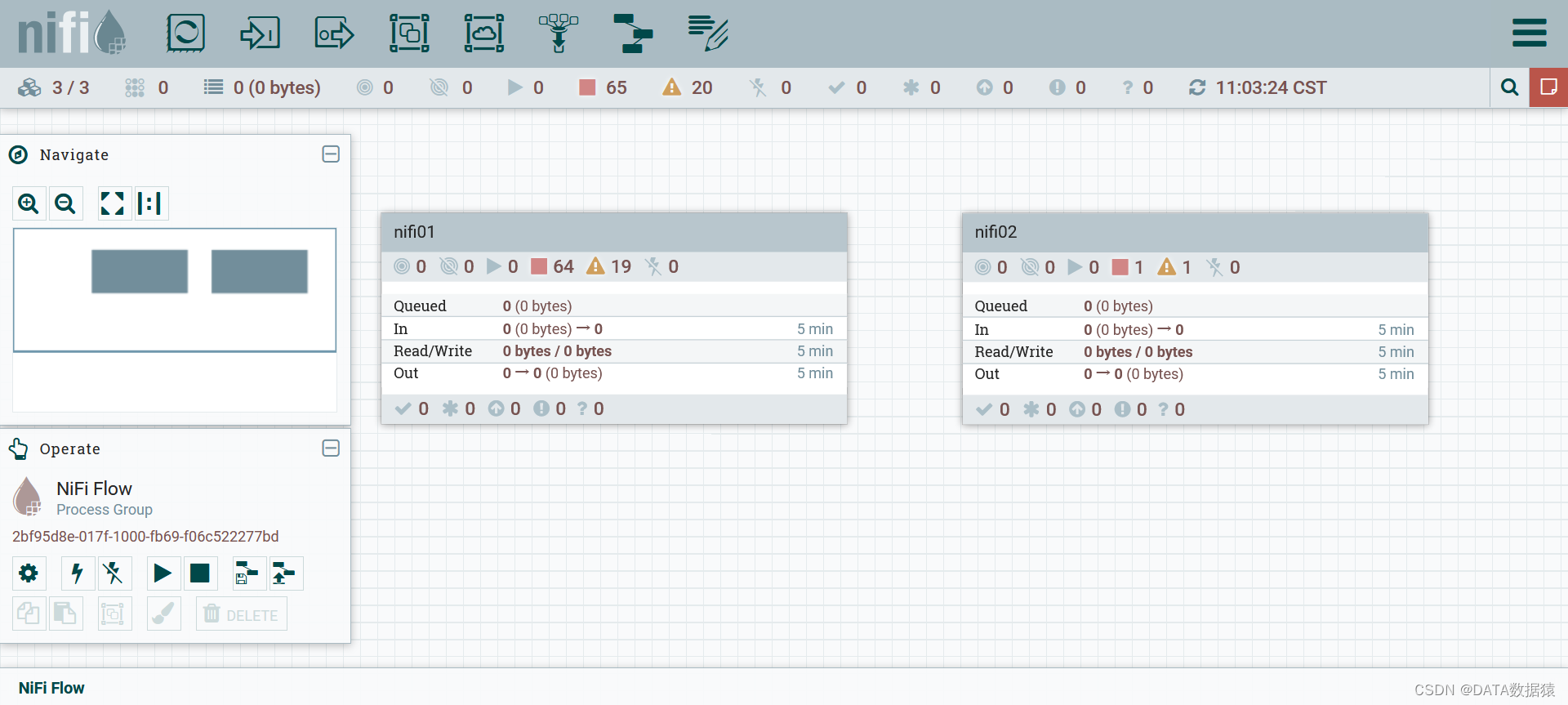This screenshot has height=705, width=1568.
Task: Select the Input Port icon
Action: coord(260,33)
